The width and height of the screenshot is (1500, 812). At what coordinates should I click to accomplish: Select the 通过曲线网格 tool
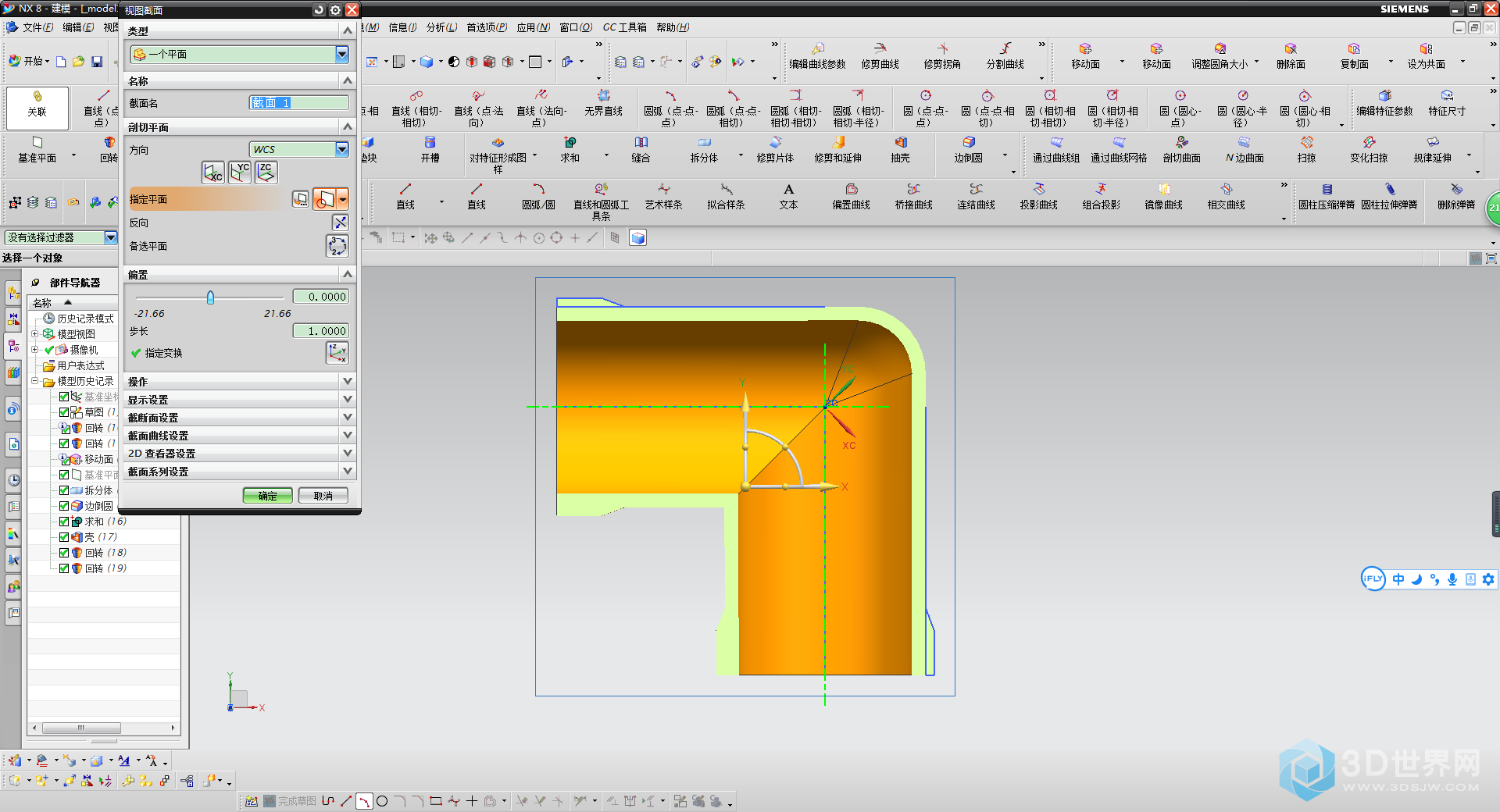coord(1120,149)
